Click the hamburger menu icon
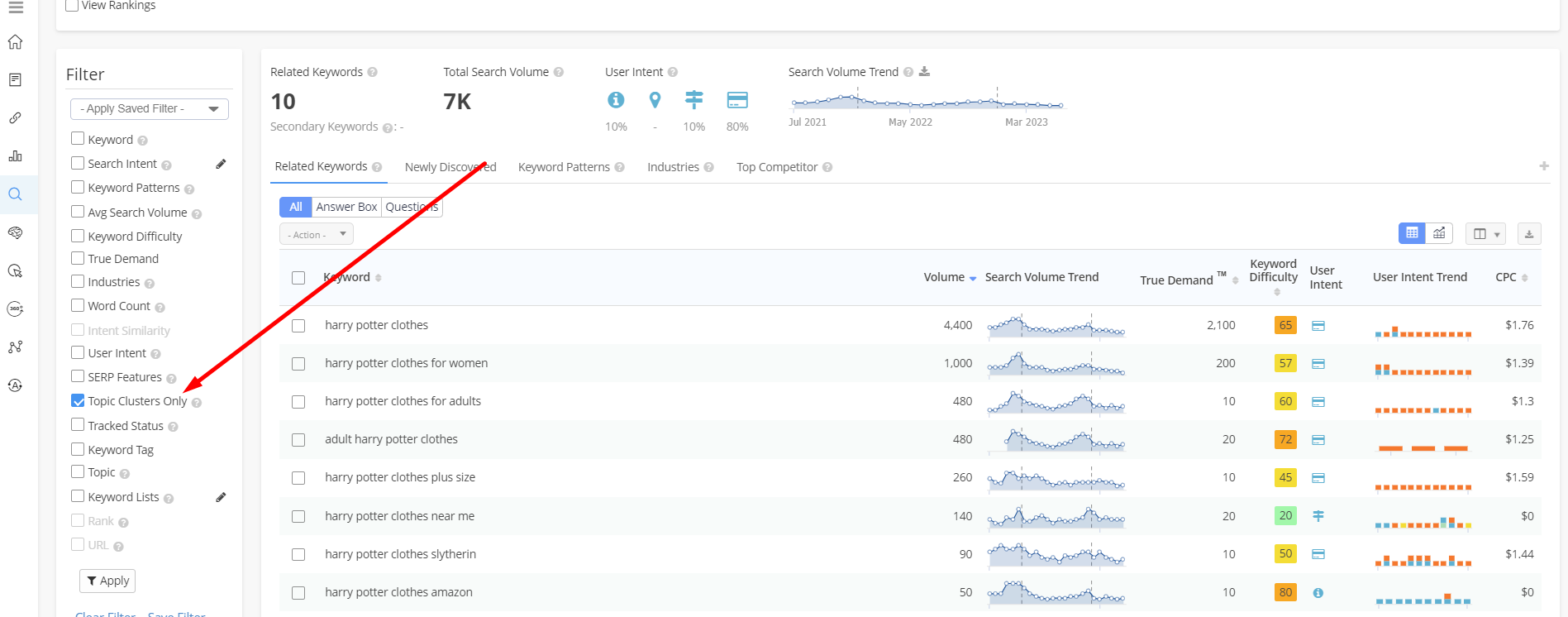This screenshot has width=1568, height=617. (x=16, y=7)
